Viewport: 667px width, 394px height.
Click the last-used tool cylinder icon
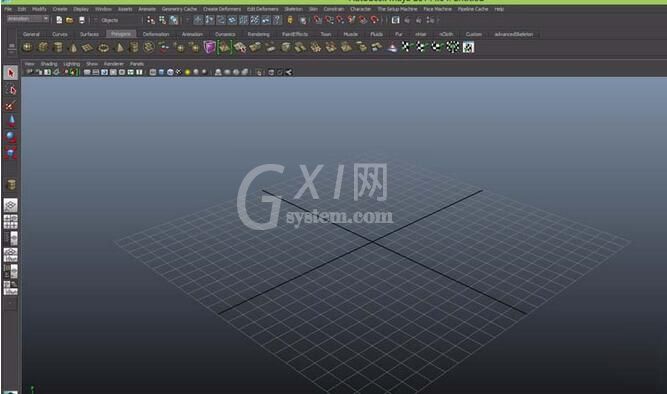coord(11,184)
